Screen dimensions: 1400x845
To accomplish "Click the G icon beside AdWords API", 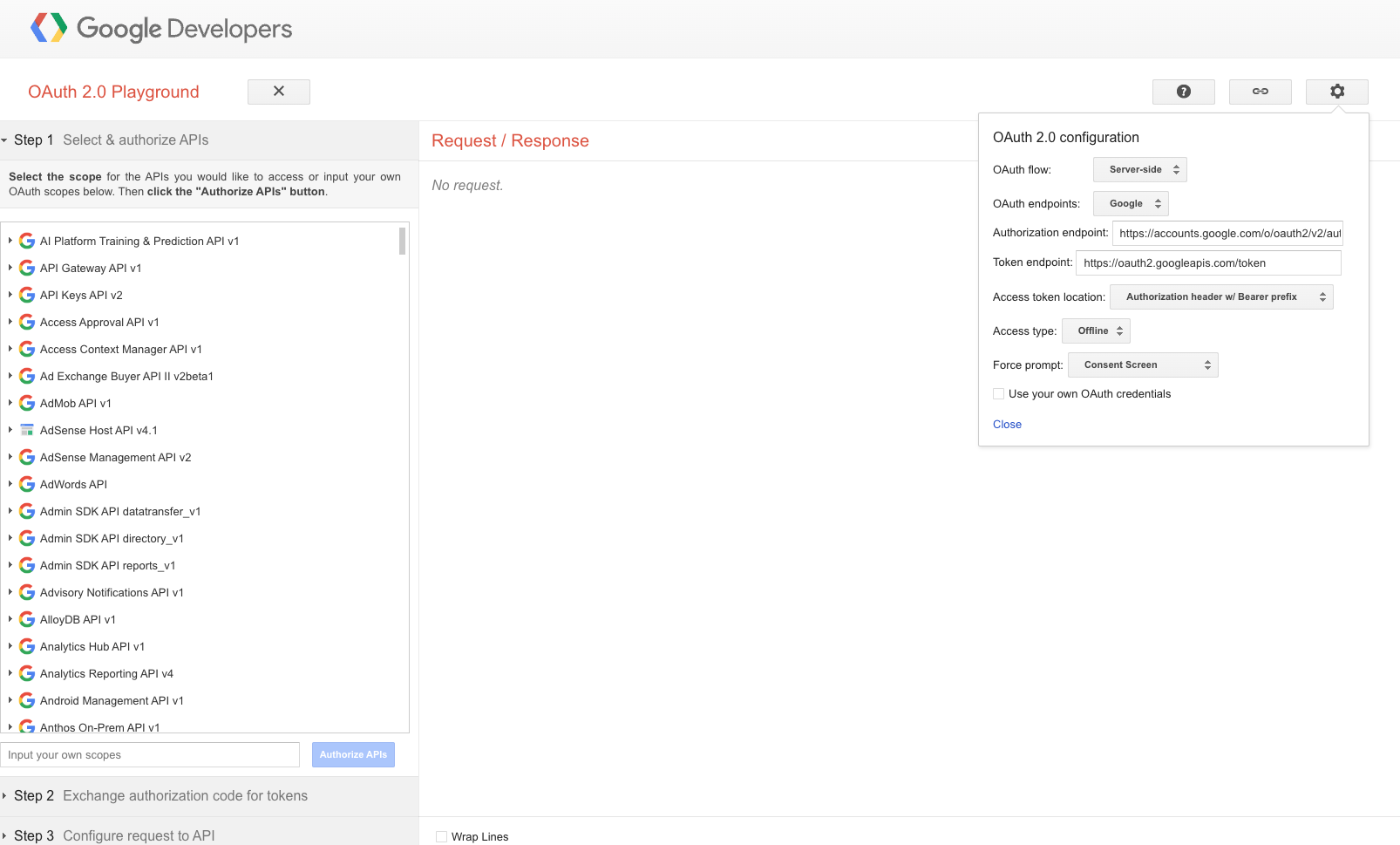I will [x=26, y=484].
